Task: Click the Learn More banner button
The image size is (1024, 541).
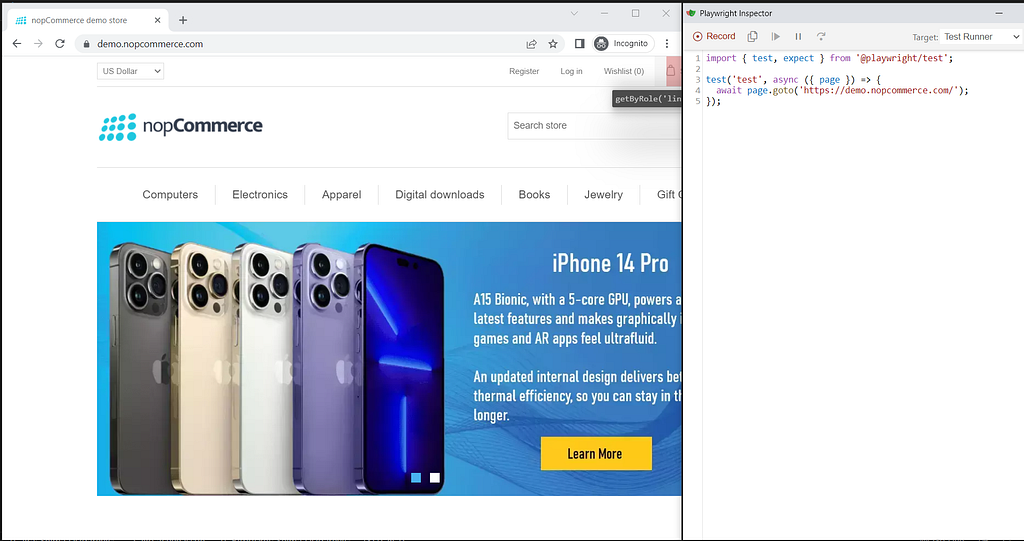Action: 596,453
